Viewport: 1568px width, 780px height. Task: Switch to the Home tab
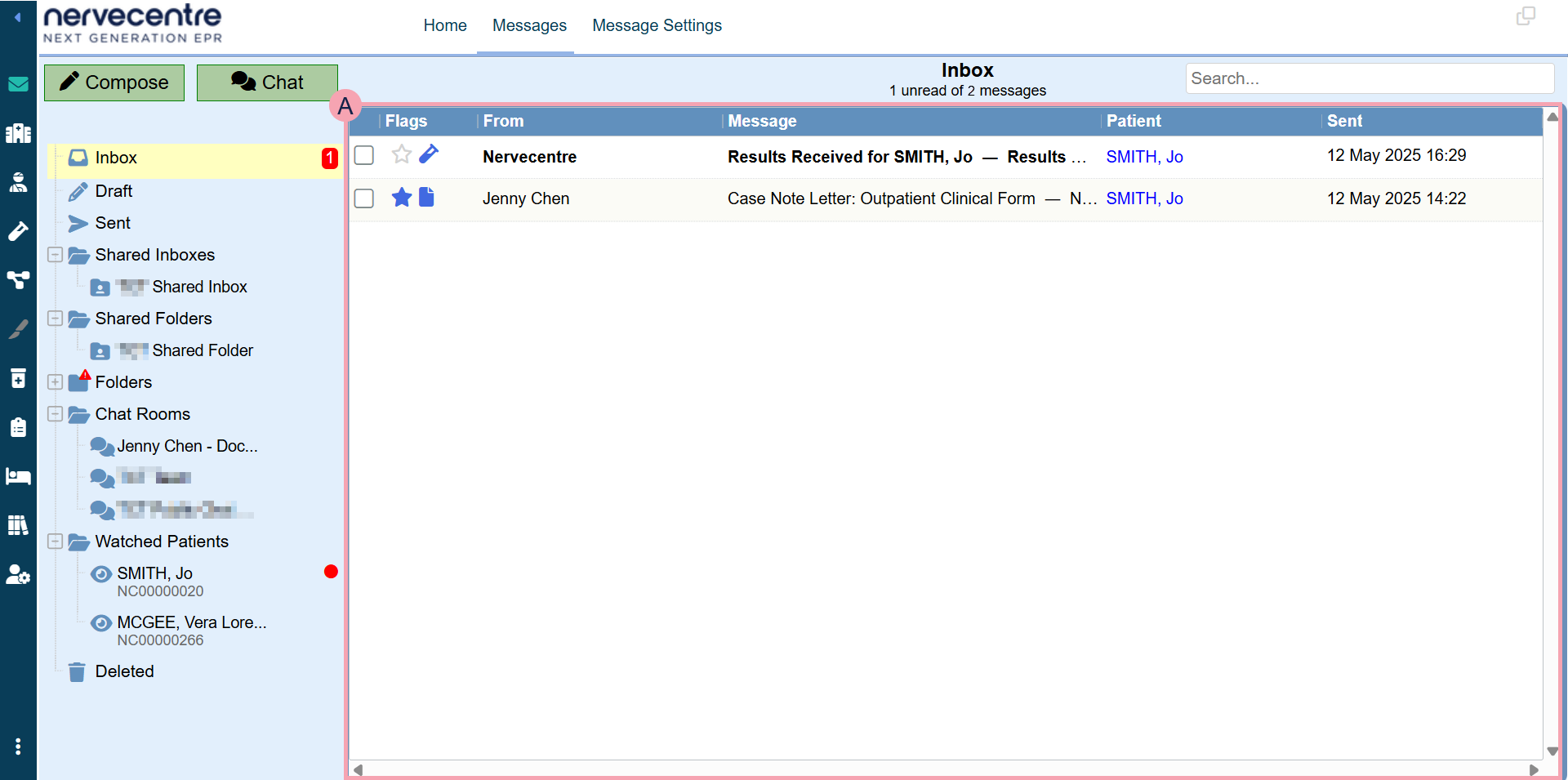[x=444, y=25]
